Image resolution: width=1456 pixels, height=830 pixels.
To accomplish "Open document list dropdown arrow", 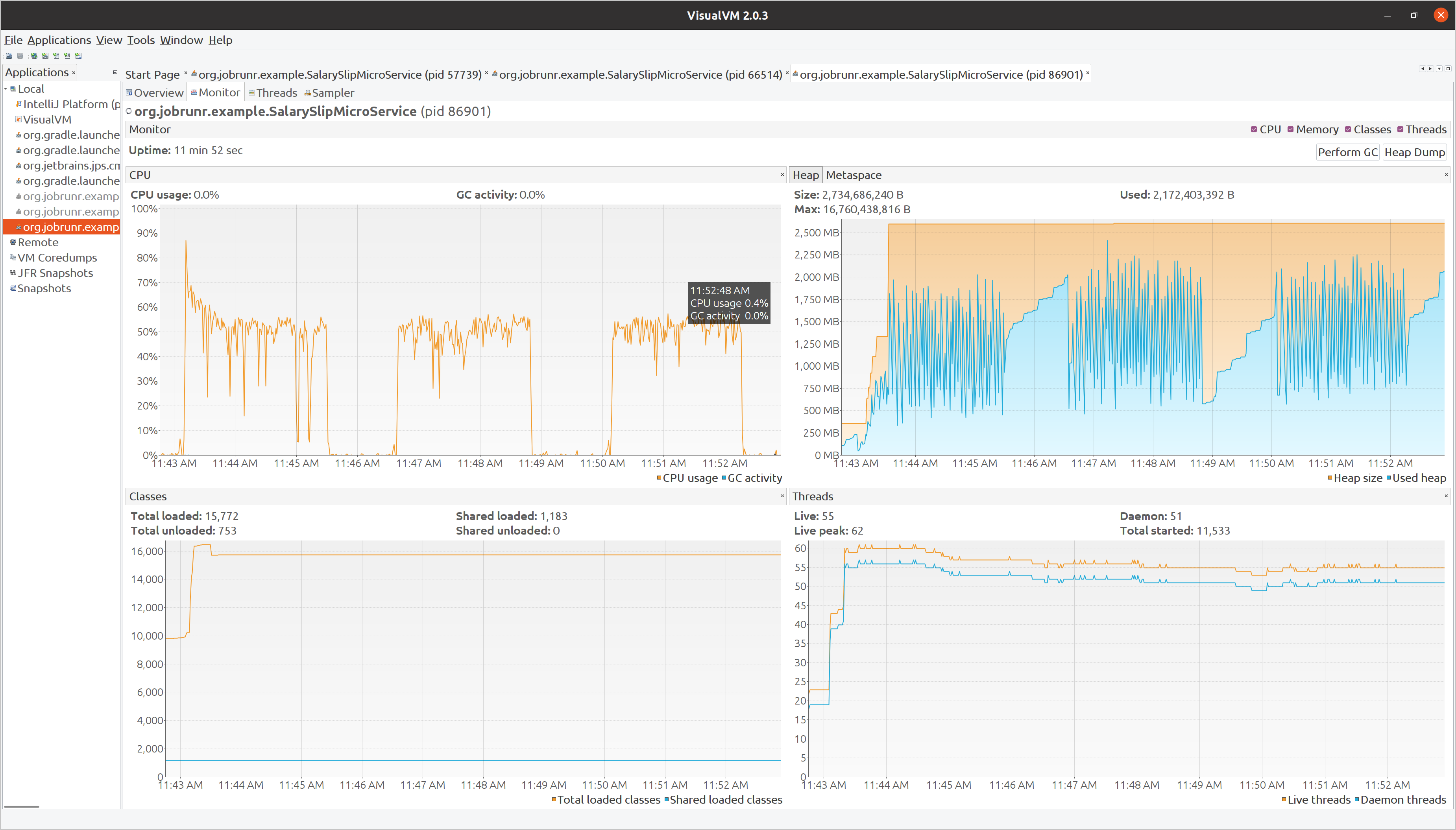I will [1439, 69].
